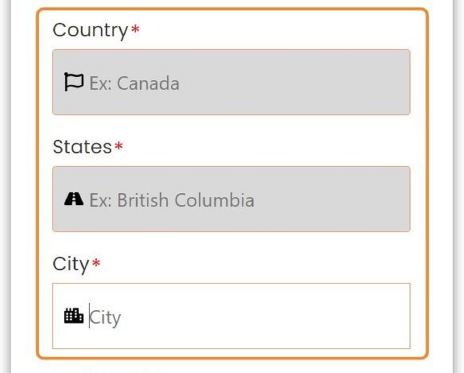Click blank space between Country field and States label

tap(231, 126)
